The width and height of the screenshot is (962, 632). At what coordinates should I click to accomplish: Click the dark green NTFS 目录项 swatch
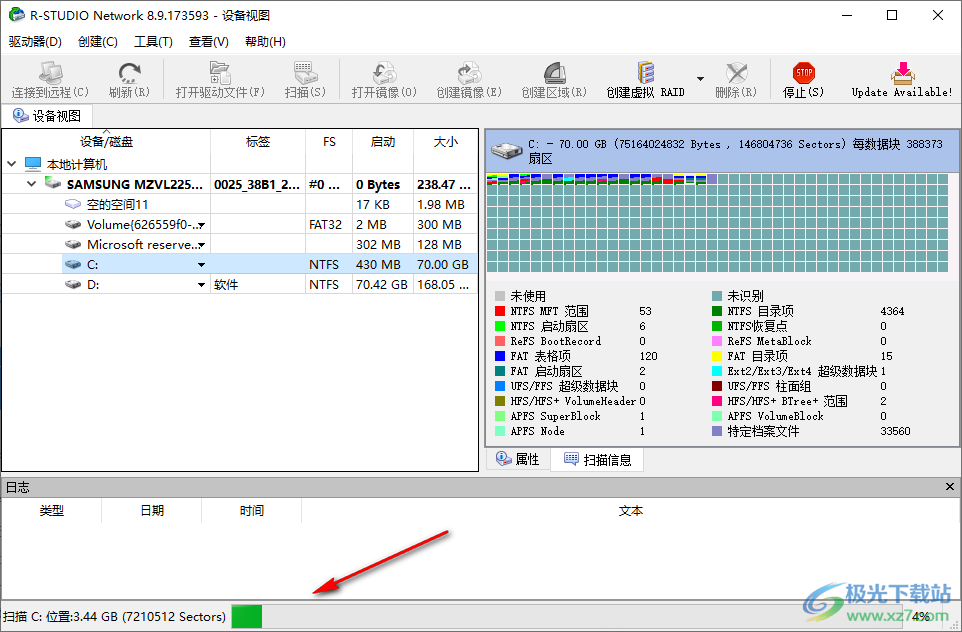(x=717, y=311)
